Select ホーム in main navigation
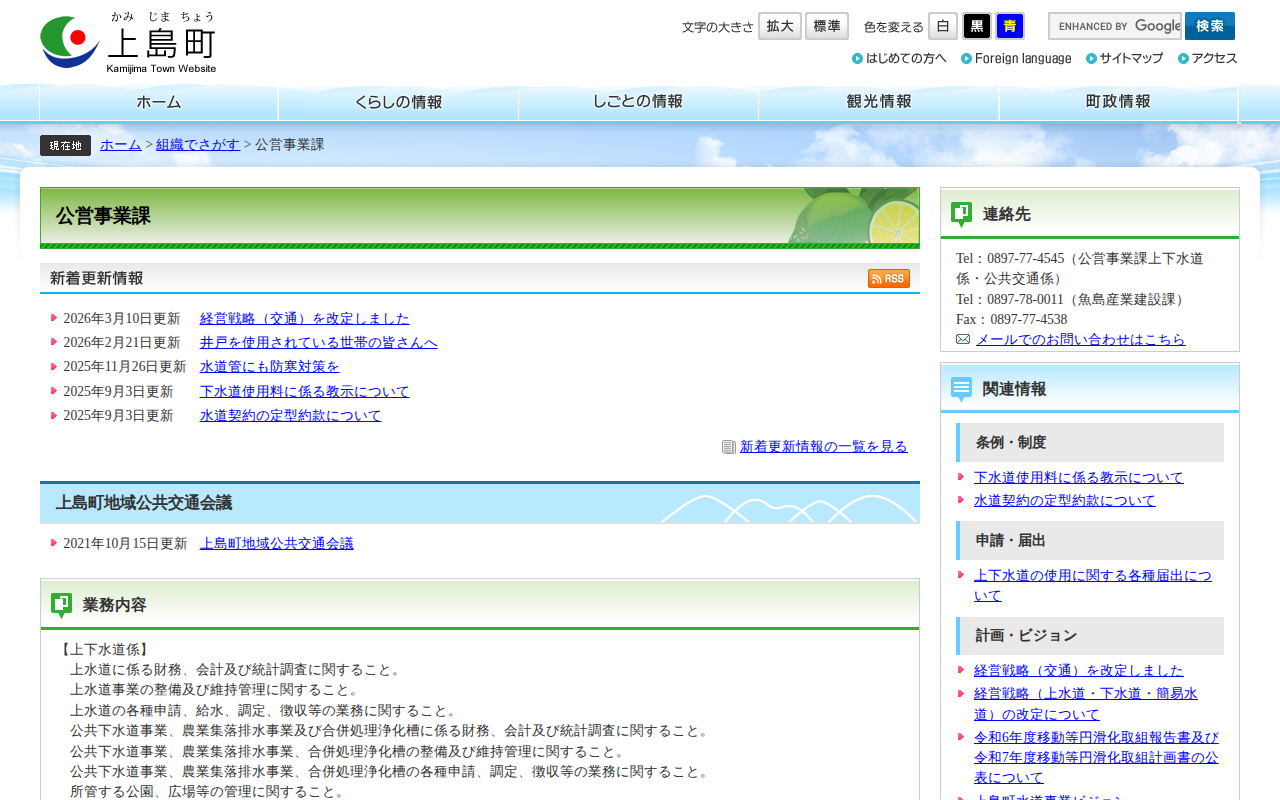The image size is (1280, 800). [x=159, y=102]
